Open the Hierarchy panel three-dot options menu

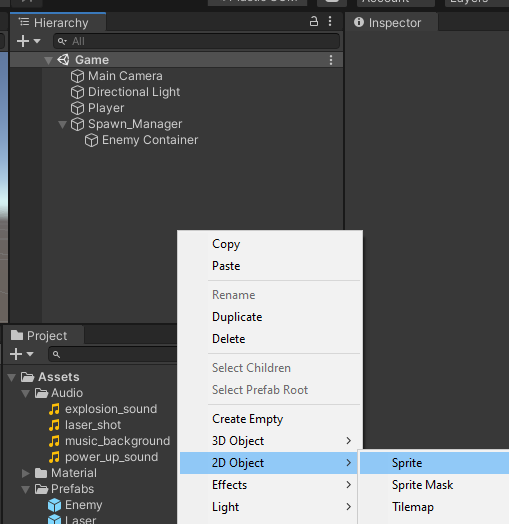point(330,21)
